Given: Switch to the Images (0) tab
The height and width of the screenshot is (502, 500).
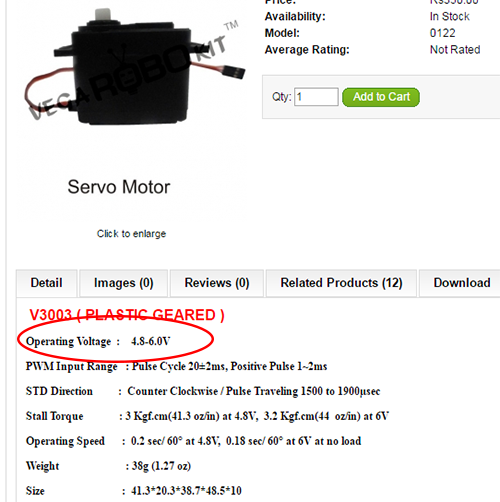Looking at the screenshot, I should click(x=124, y=283).
